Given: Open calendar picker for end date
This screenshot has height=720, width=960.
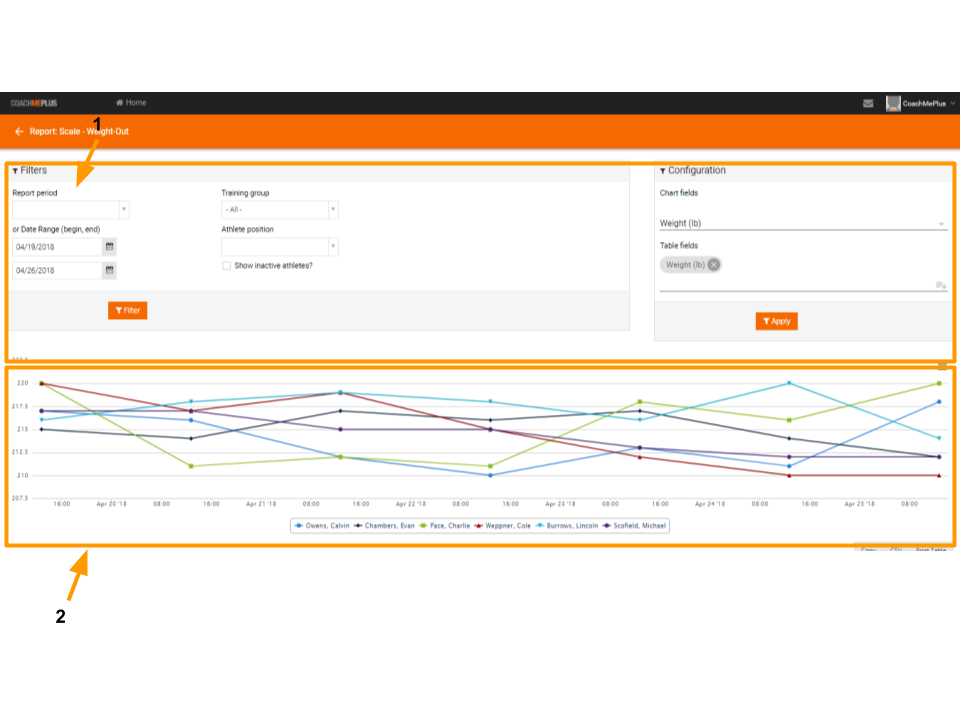Looking at the screenshot, I should coord(110,270).
